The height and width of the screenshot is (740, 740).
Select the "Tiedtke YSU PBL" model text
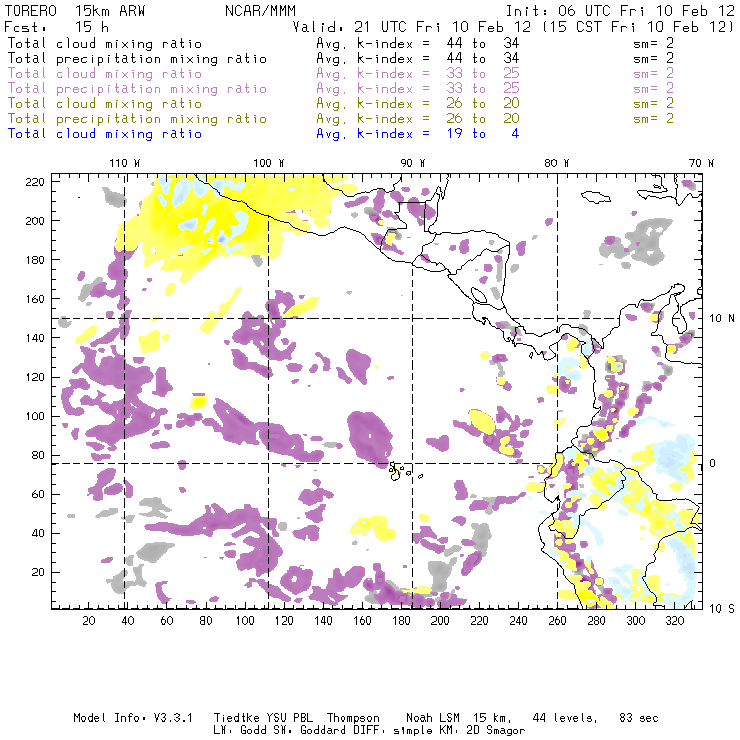click(263, 718)
